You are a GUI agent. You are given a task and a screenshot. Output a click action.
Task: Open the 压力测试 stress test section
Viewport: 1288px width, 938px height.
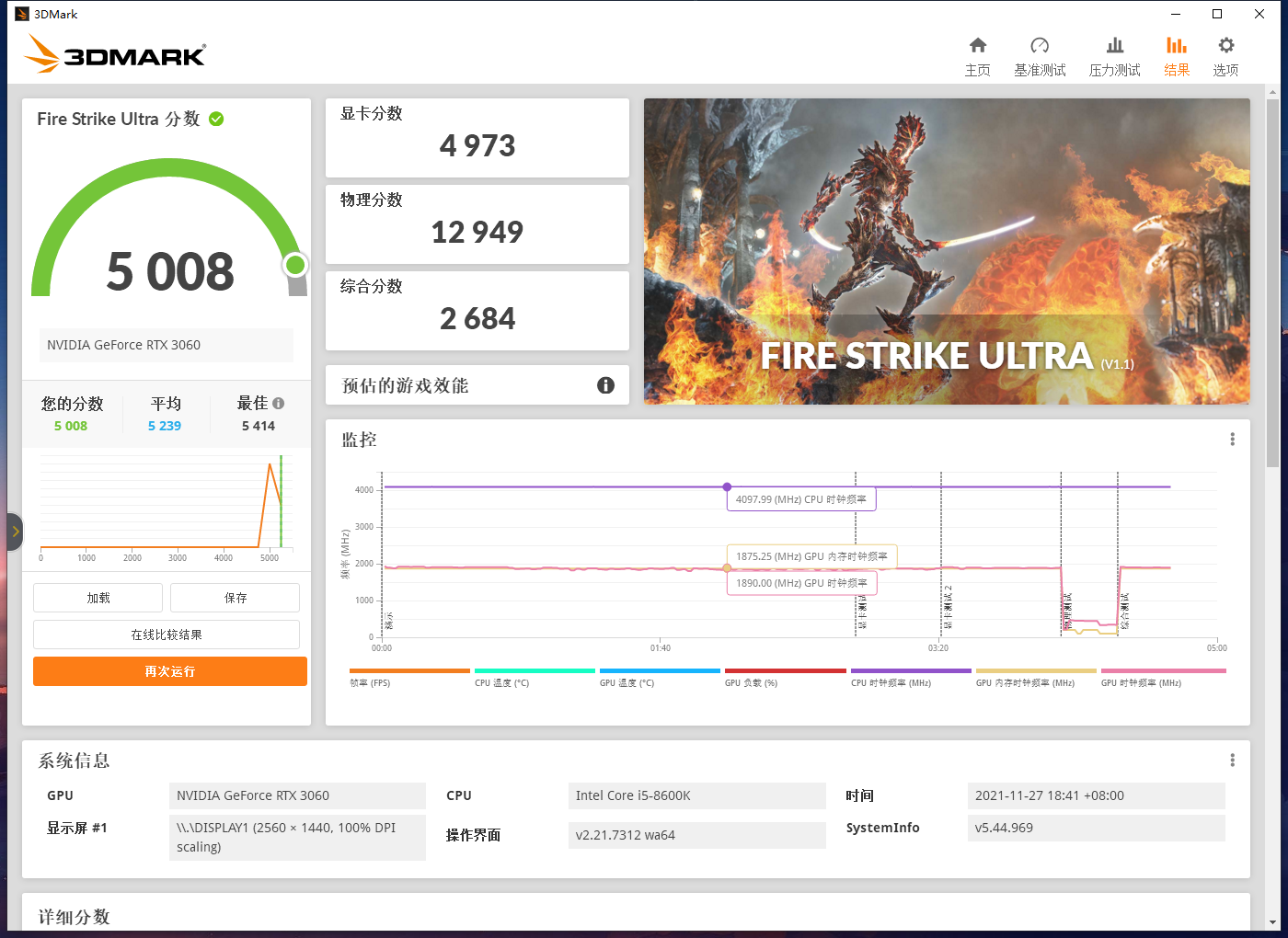pyautogui.click(x=1114, y=55)
